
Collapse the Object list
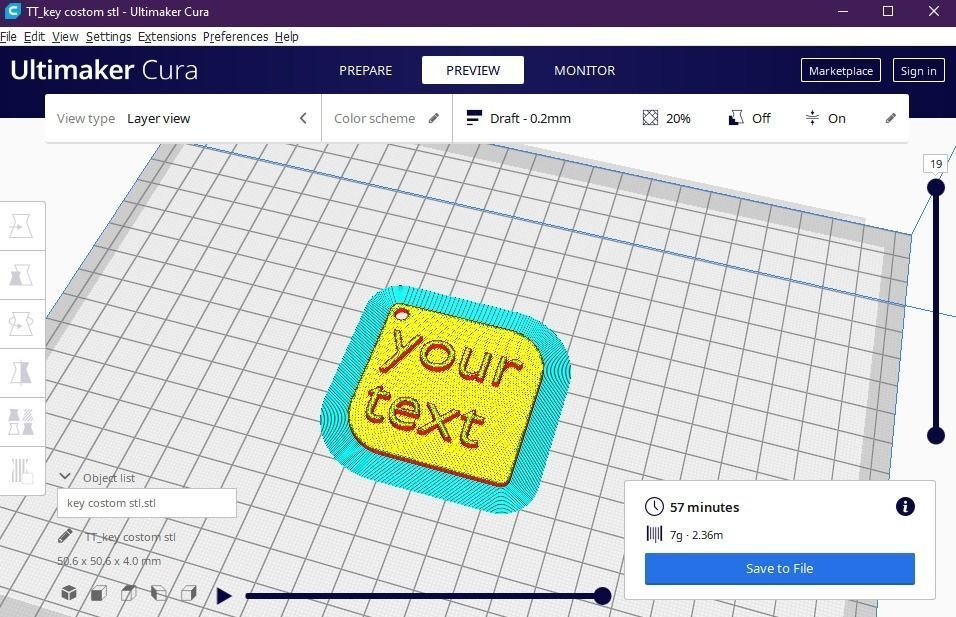coord(65,476)
